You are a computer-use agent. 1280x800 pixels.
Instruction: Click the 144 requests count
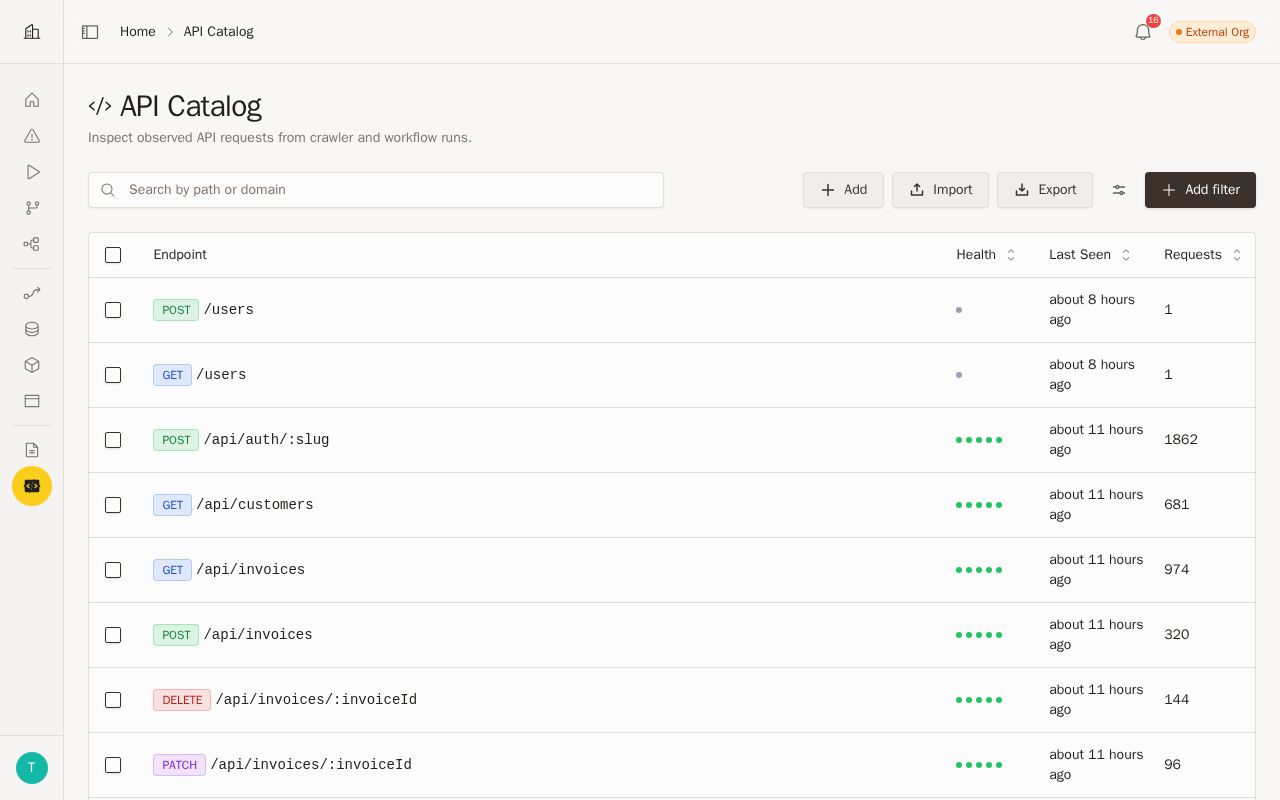[x=1177, y=700]
